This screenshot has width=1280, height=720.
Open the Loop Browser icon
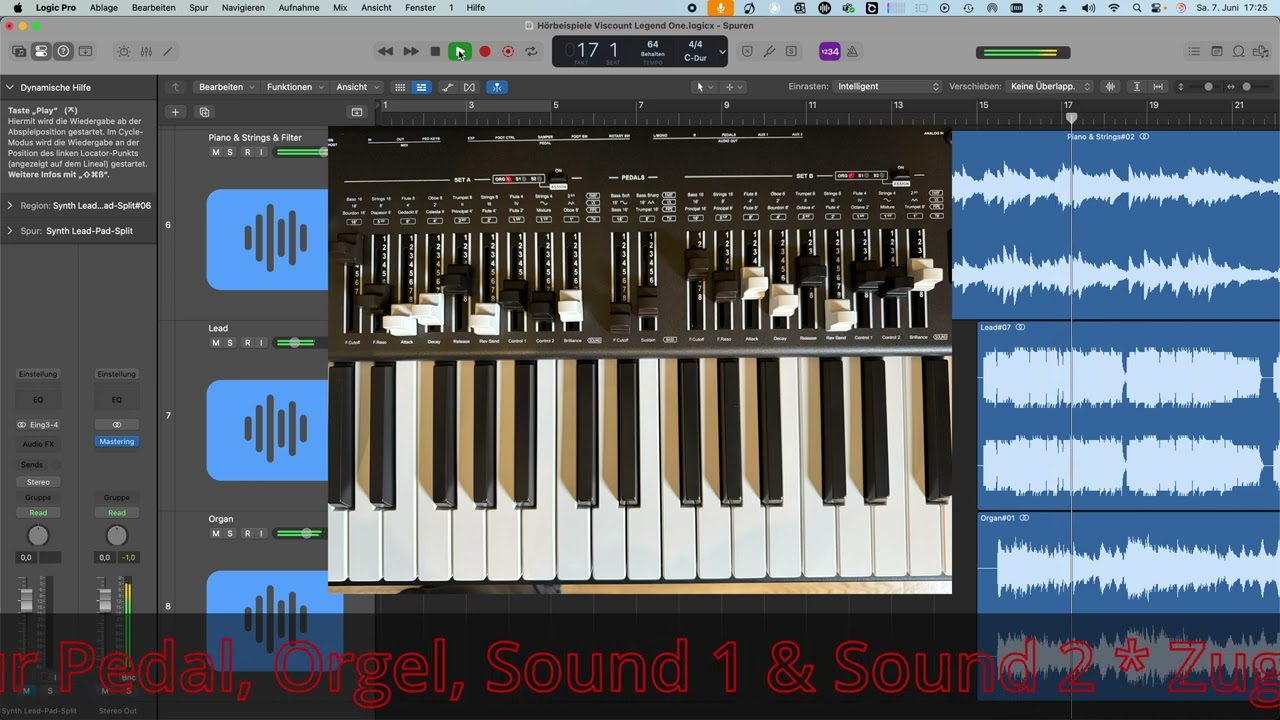tap(1239, 51)
